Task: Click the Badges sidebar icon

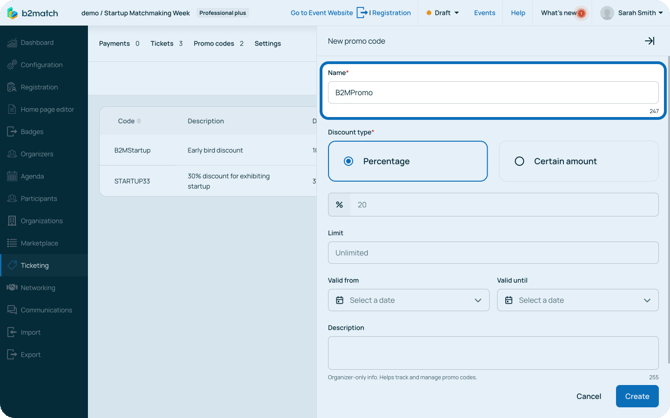Action: point(12,132)
